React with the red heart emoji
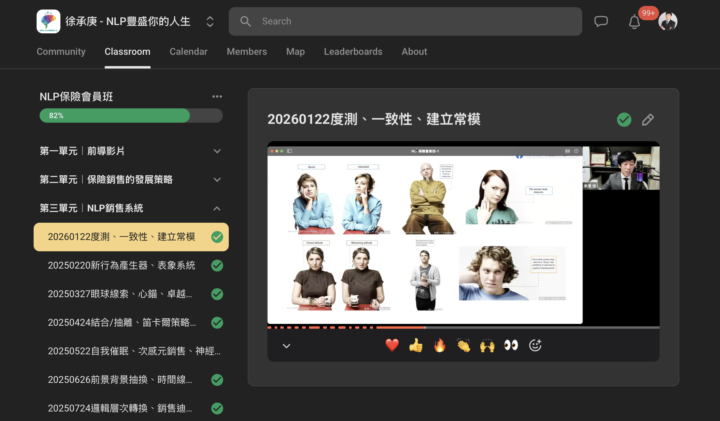The image size is (720, 421). (392, 345)
